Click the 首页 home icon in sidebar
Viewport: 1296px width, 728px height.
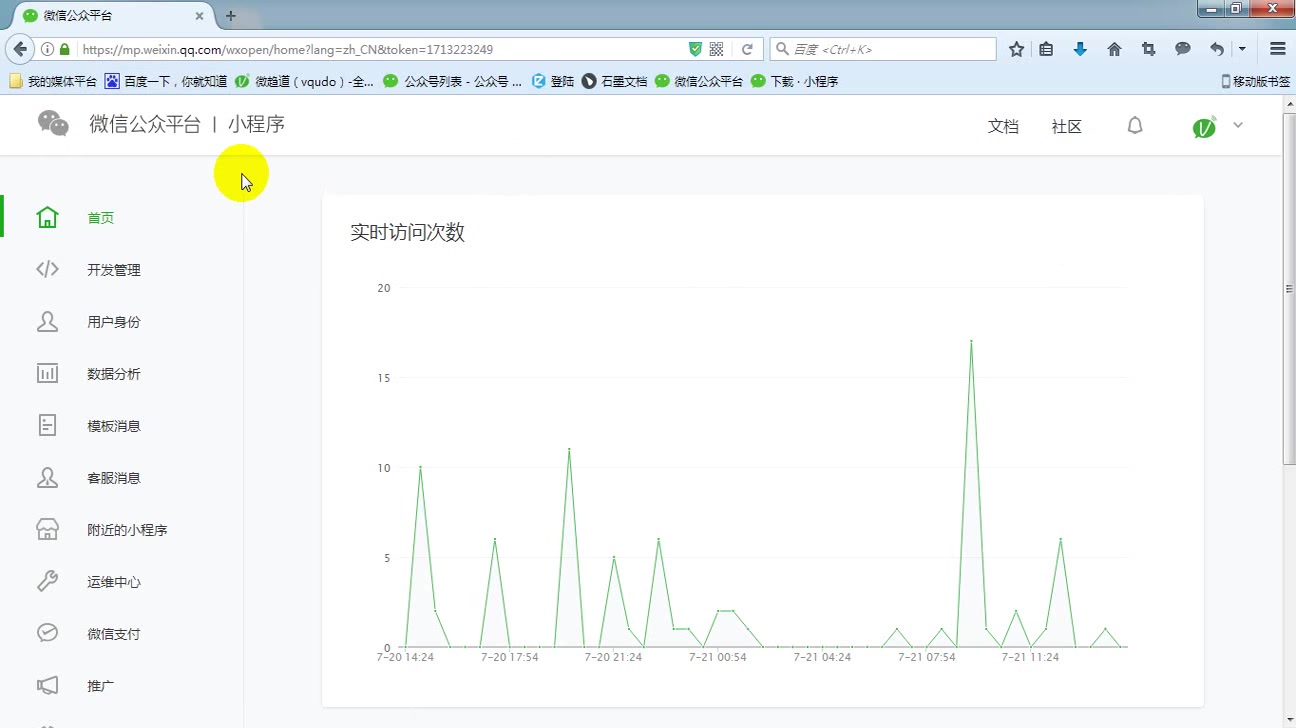click(x=47, y=217)
